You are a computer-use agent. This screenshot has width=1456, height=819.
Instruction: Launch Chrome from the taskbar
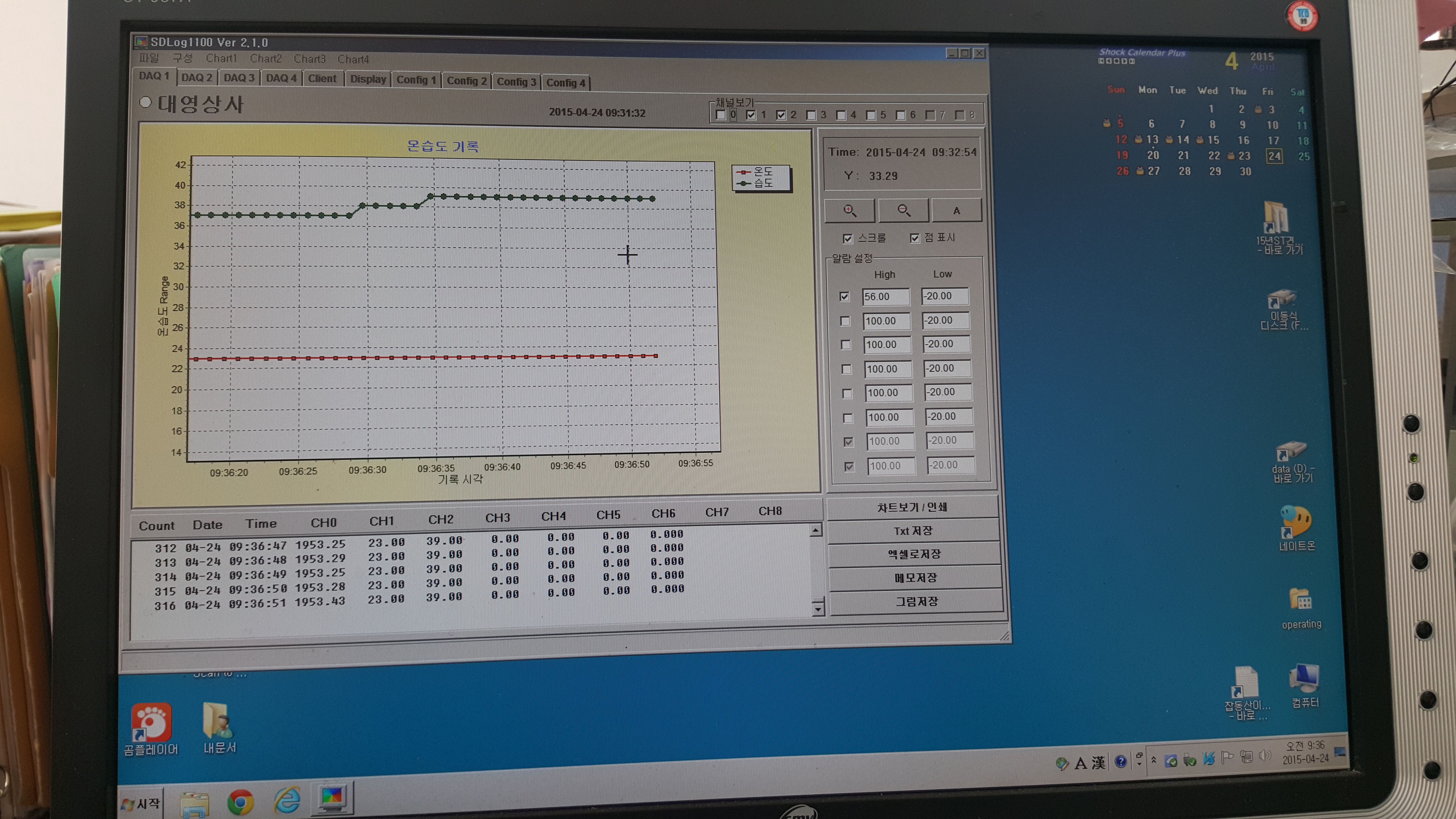pos(241,801)
